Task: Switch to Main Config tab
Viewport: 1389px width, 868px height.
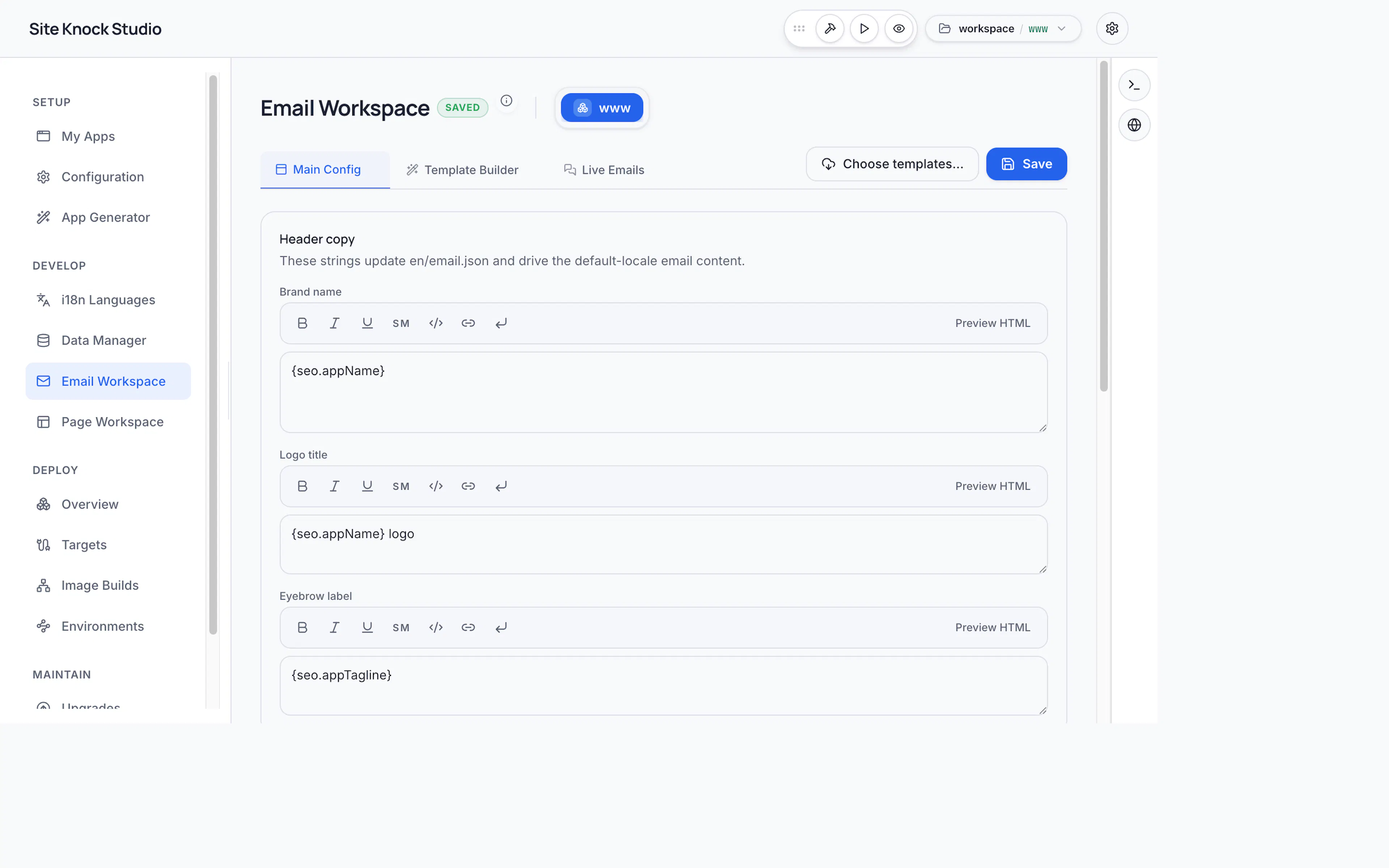Action: [325, 169]
